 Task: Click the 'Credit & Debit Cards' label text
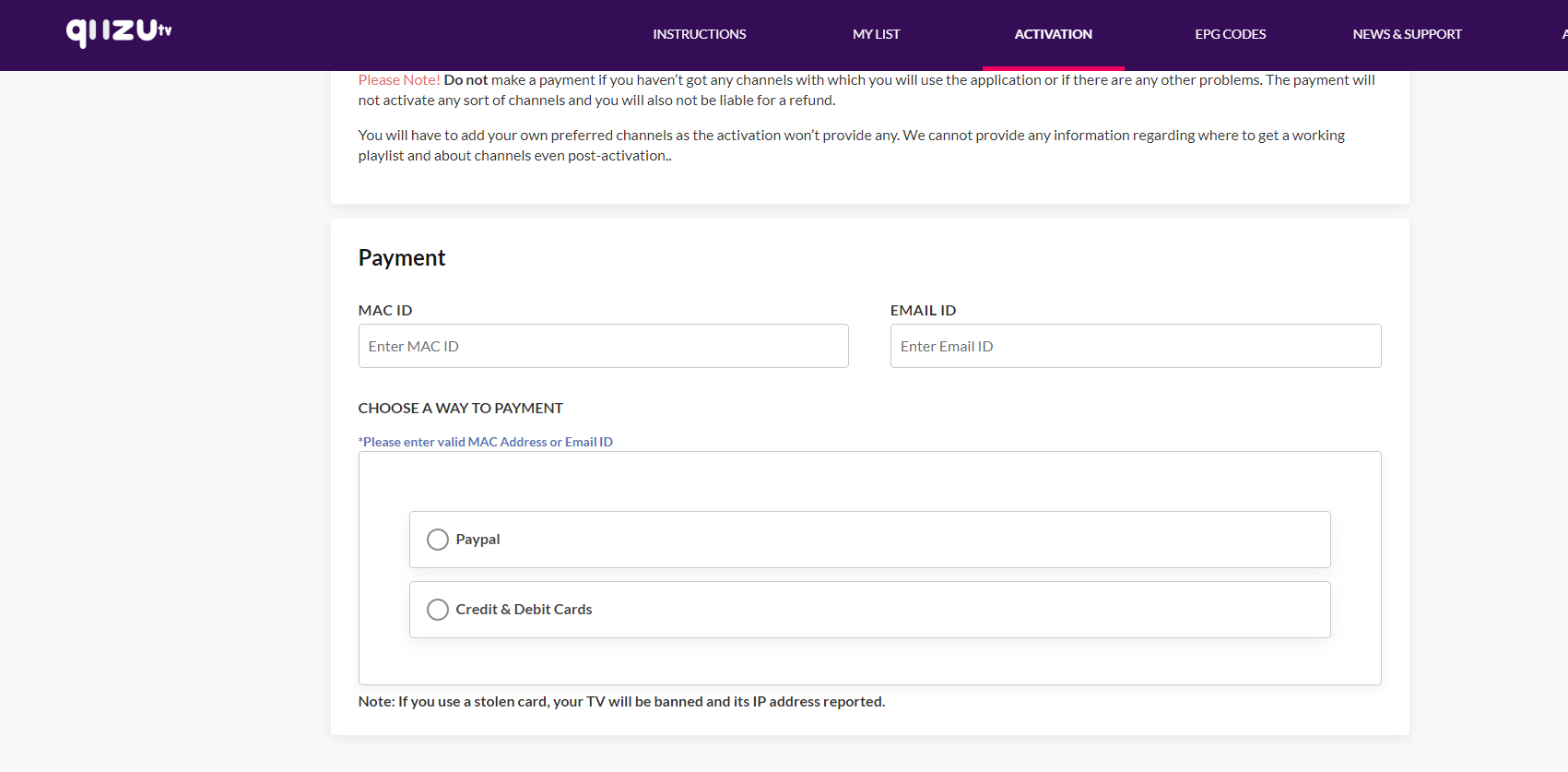pos(524,610)
